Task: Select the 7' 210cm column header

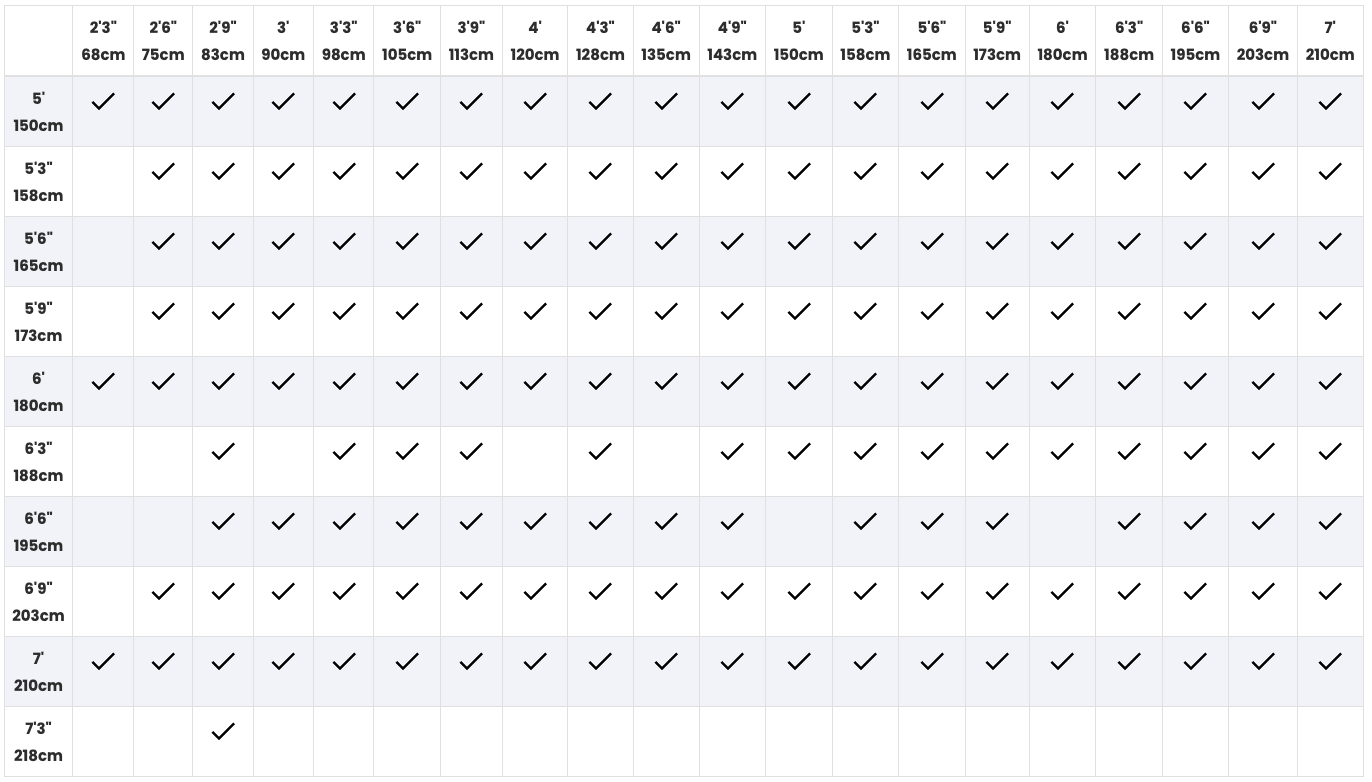Action: 1330,41
